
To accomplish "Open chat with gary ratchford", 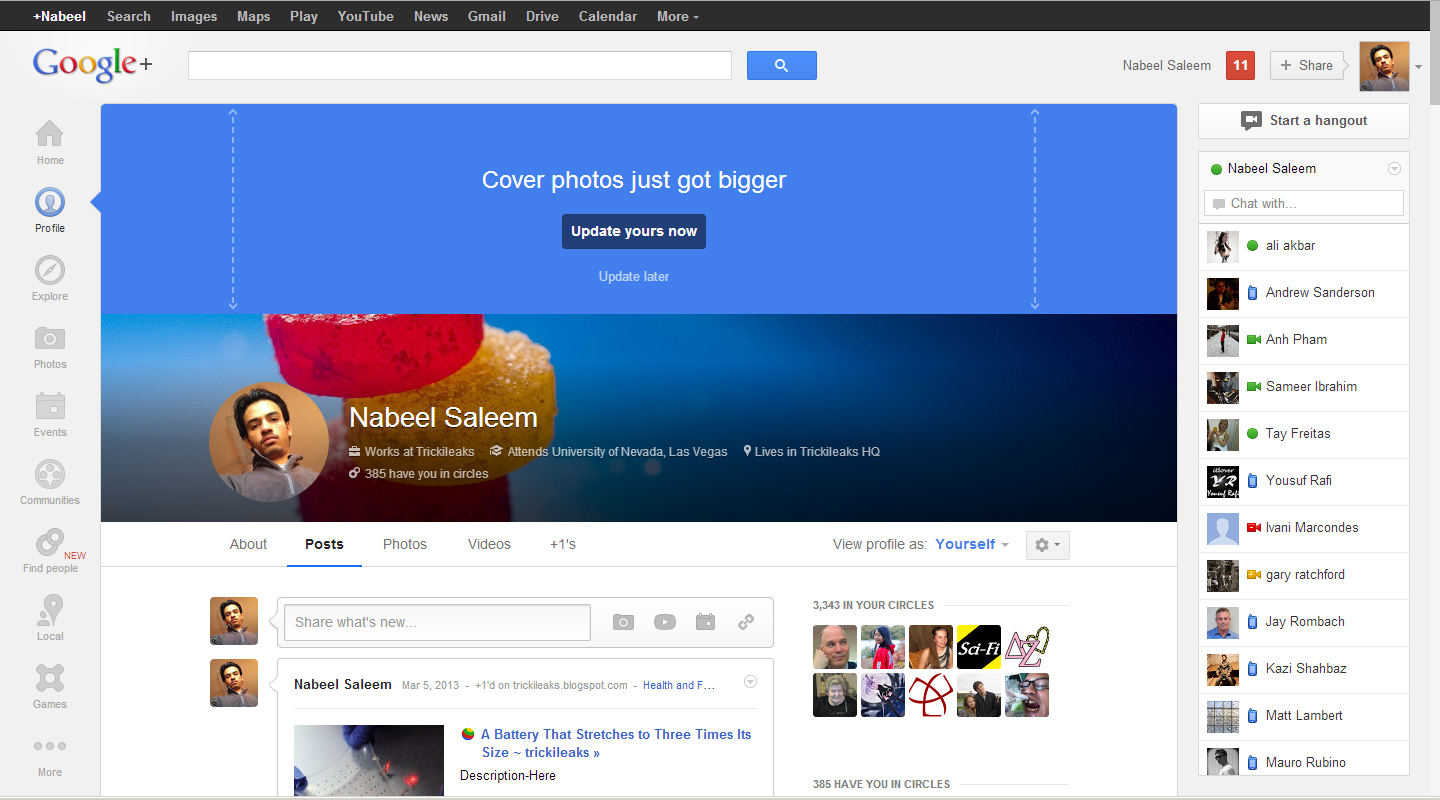I will (1304, 575).
